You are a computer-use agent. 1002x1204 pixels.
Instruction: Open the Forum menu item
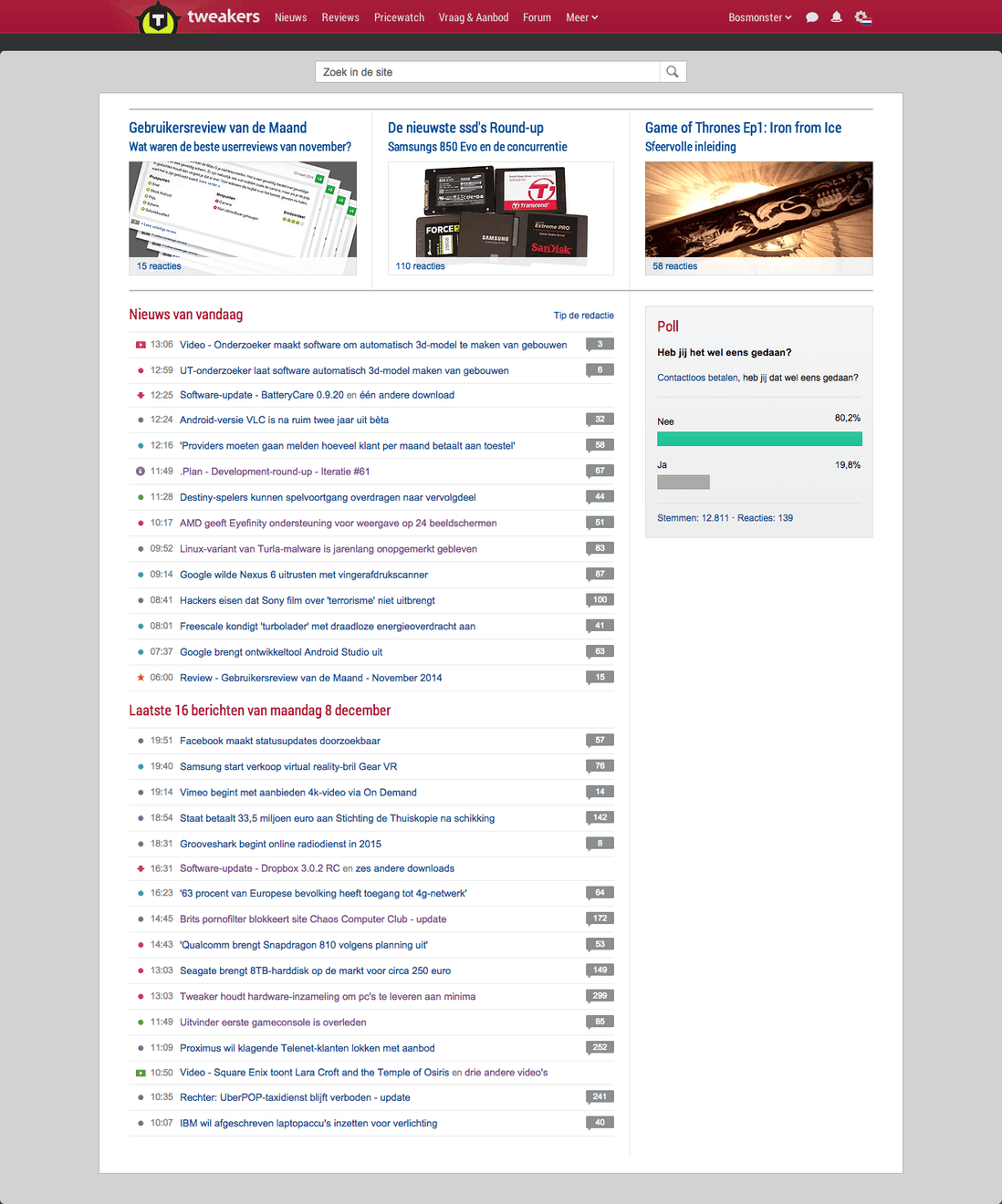pos(537,17)
